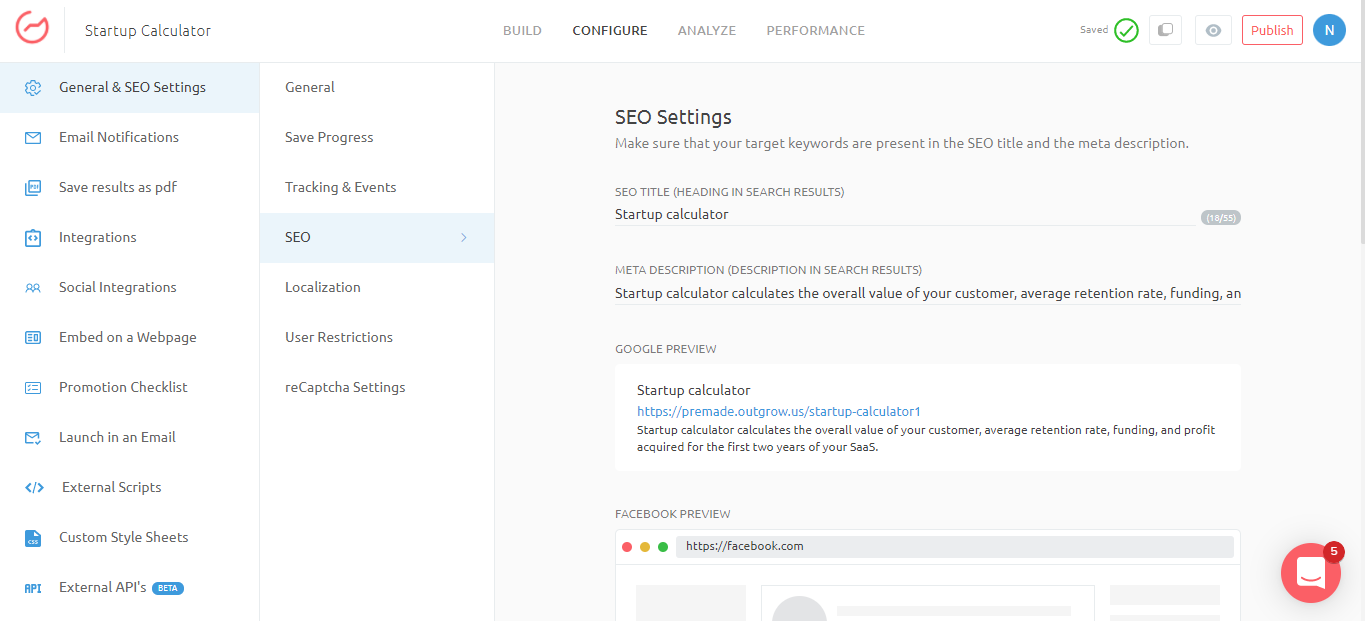Select Localization in the settings submenu
1365x621 pixels.
(x=323, y=288)
